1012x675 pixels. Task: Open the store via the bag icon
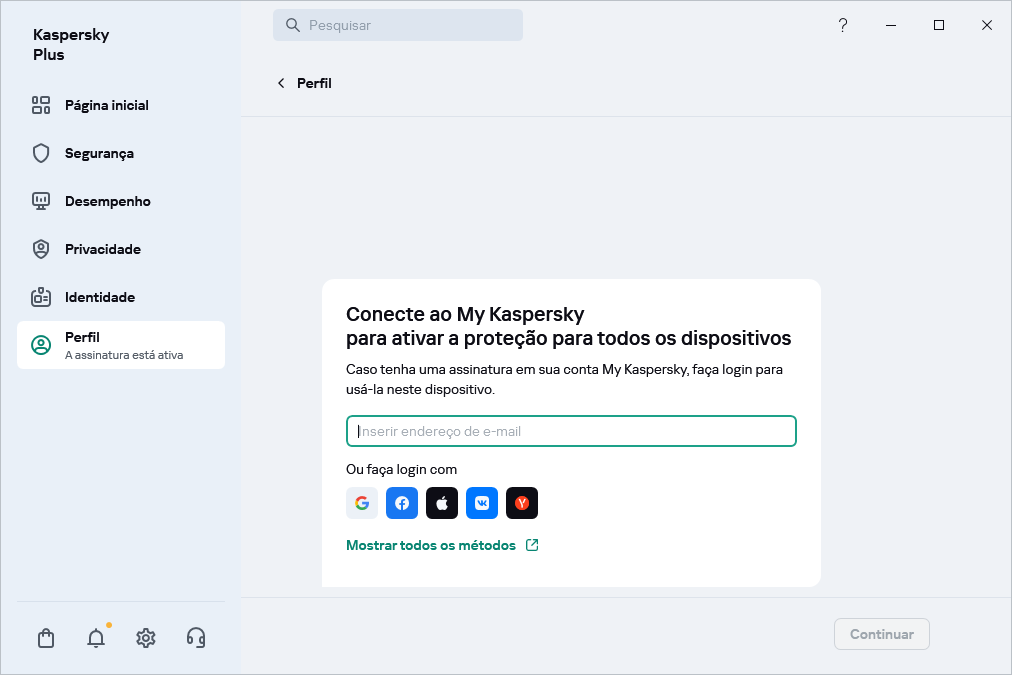point(45,637)
